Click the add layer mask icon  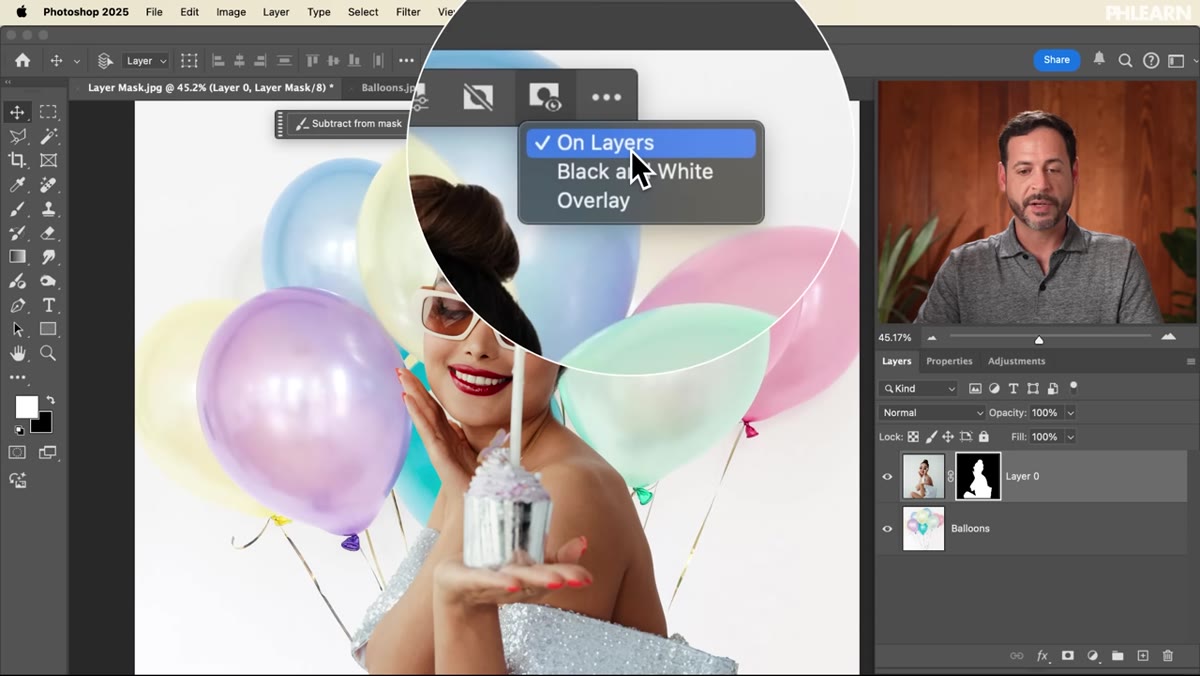point(1067,656)
